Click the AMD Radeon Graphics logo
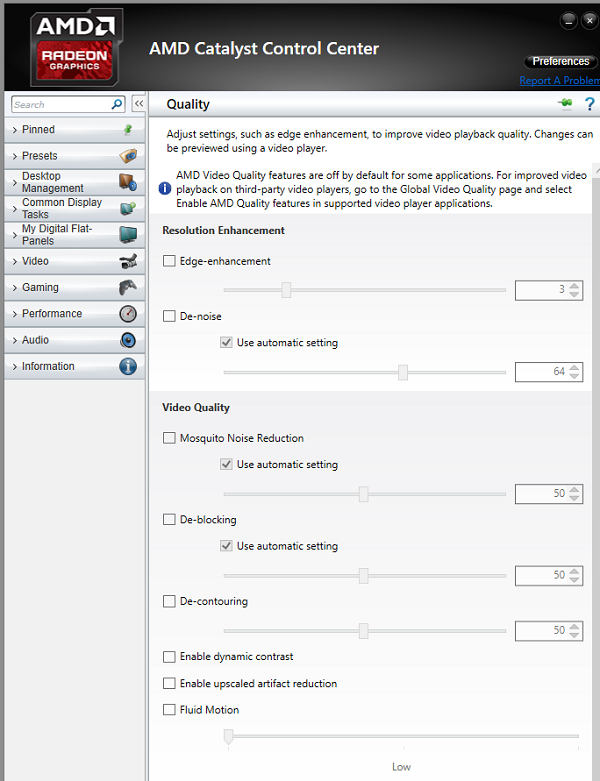 pos(76,47)
